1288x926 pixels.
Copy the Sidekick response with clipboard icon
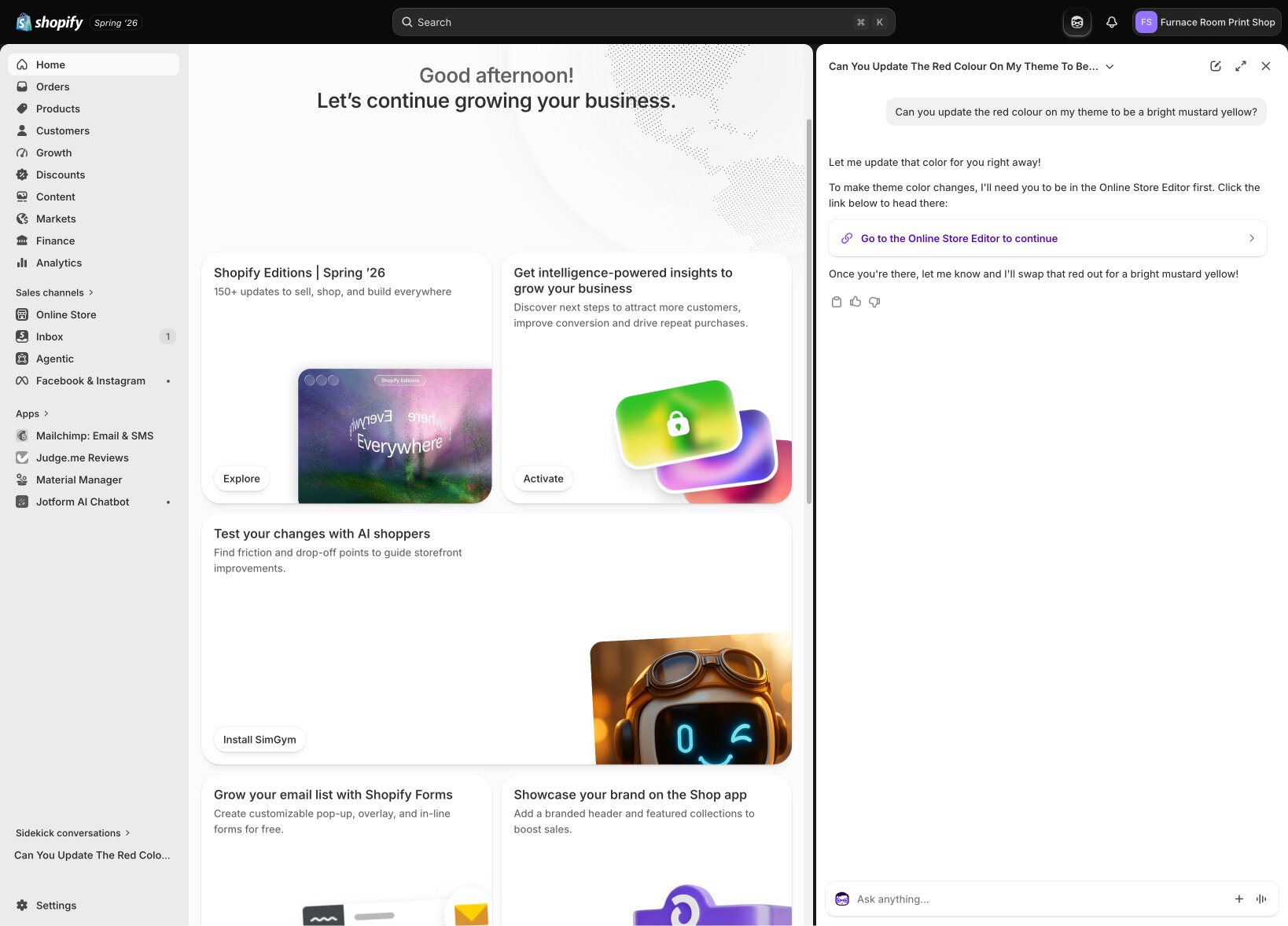tap(837, 302)
